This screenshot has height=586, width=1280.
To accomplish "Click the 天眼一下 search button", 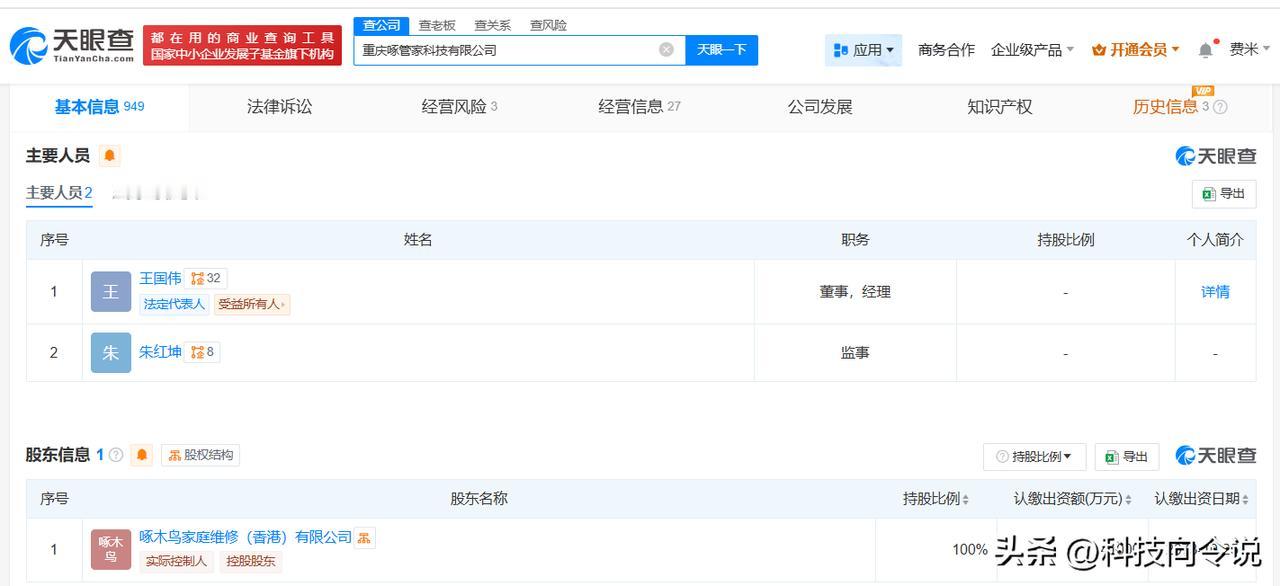I will coord(721,50).
